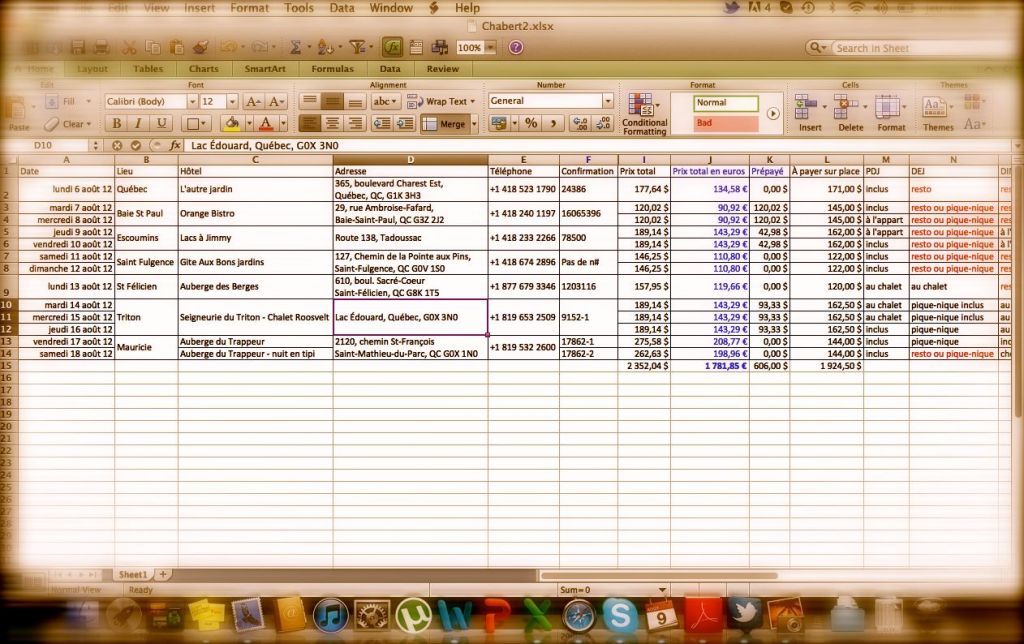
Task: Toggle Bold formatting
Action: click(x=116, y=123)
